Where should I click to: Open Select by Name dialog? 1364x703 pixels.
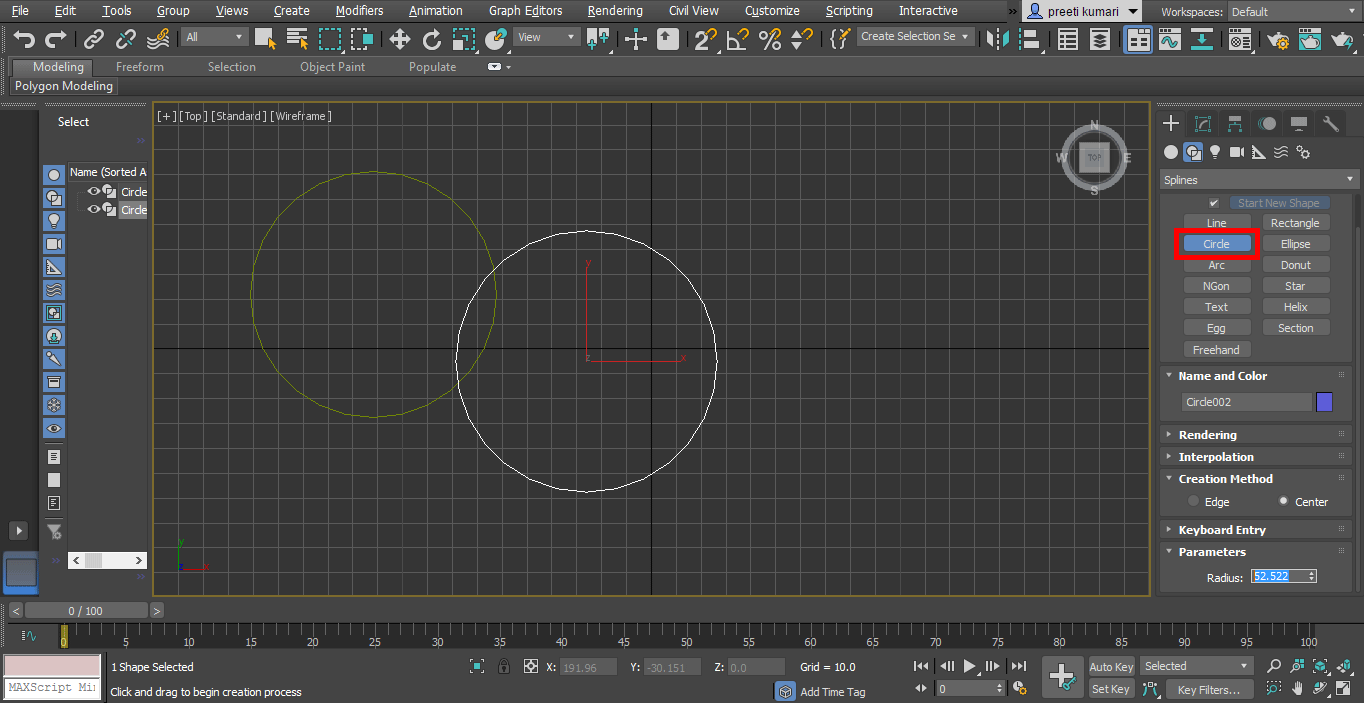(x=296, y=40)
